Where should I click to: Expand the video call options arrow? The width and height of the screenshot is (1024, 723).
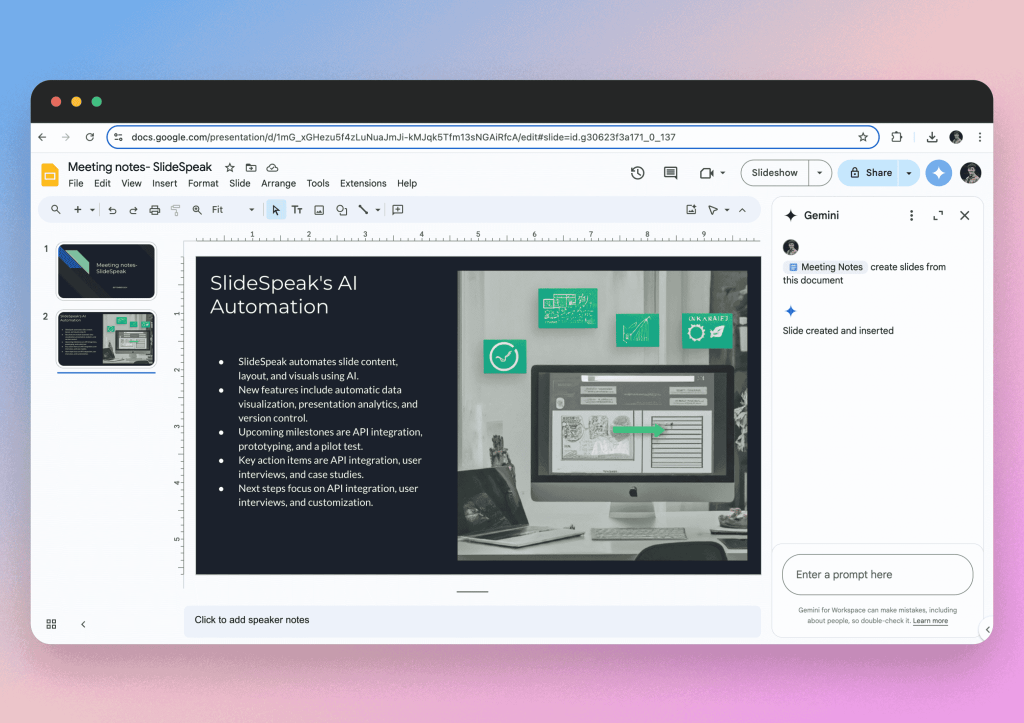pyautogui.click(x=723, y=173)
